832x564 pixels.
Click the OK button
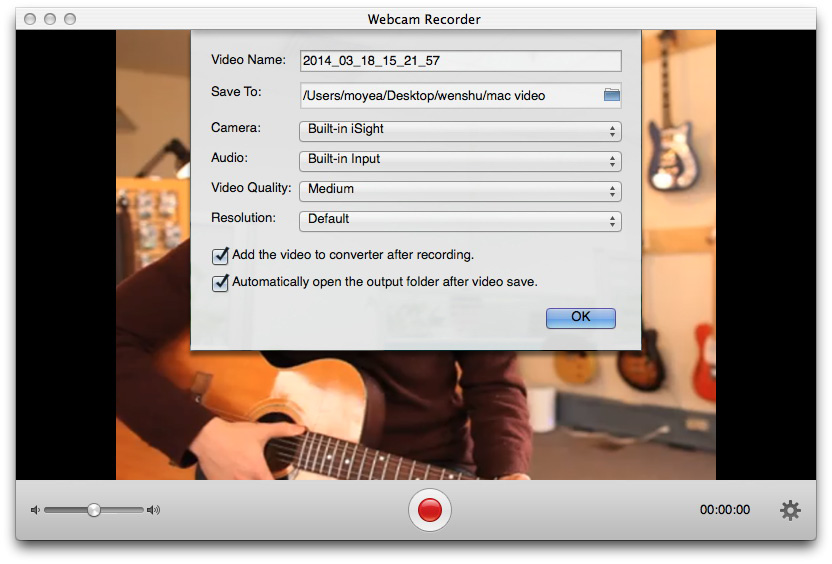pyautogui.click(x=580, y=318)
